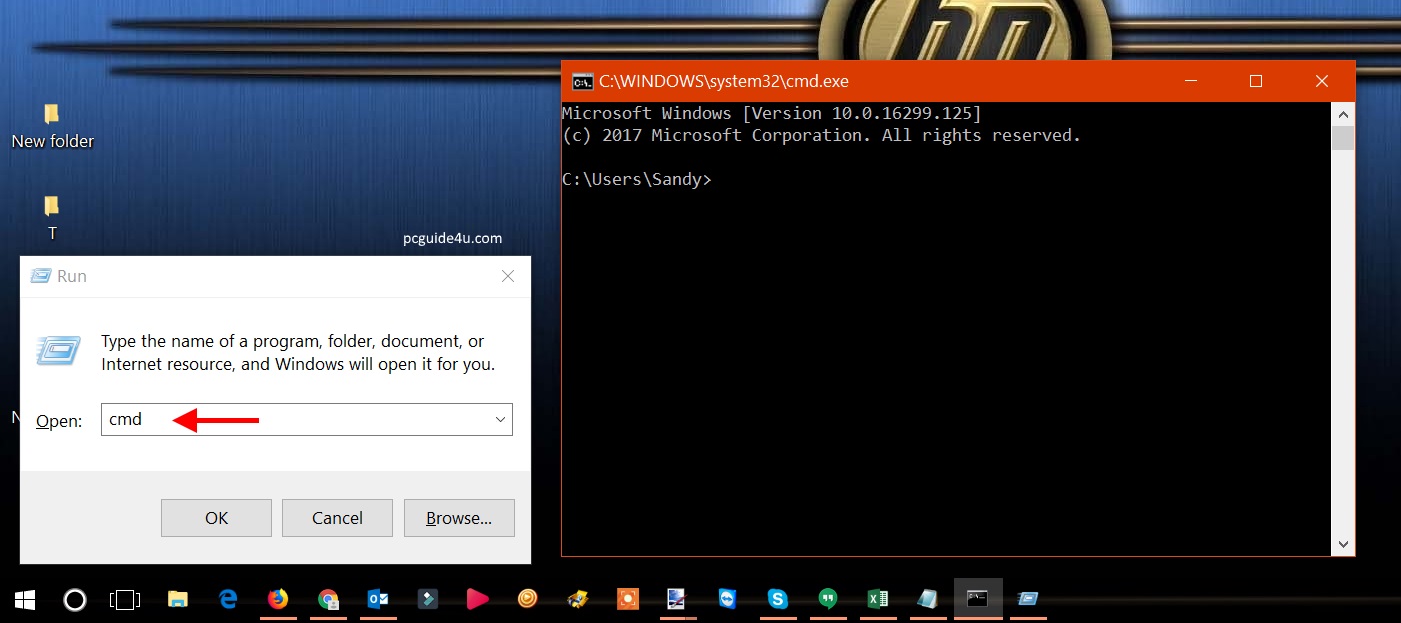Click the cmd window scrollbar down arrow

point(1343,544)
